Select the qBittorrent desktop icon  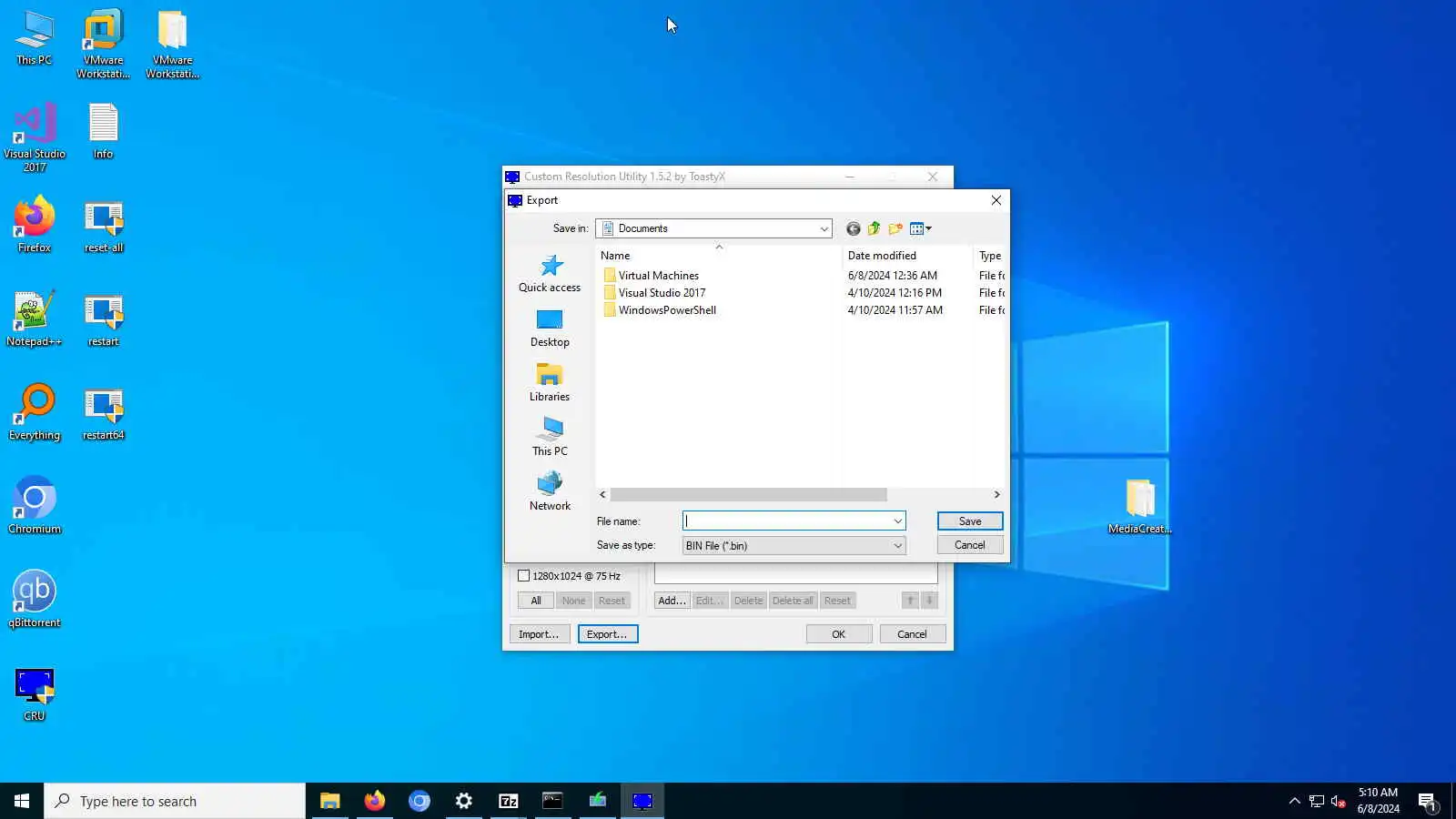tap(35, 599)
